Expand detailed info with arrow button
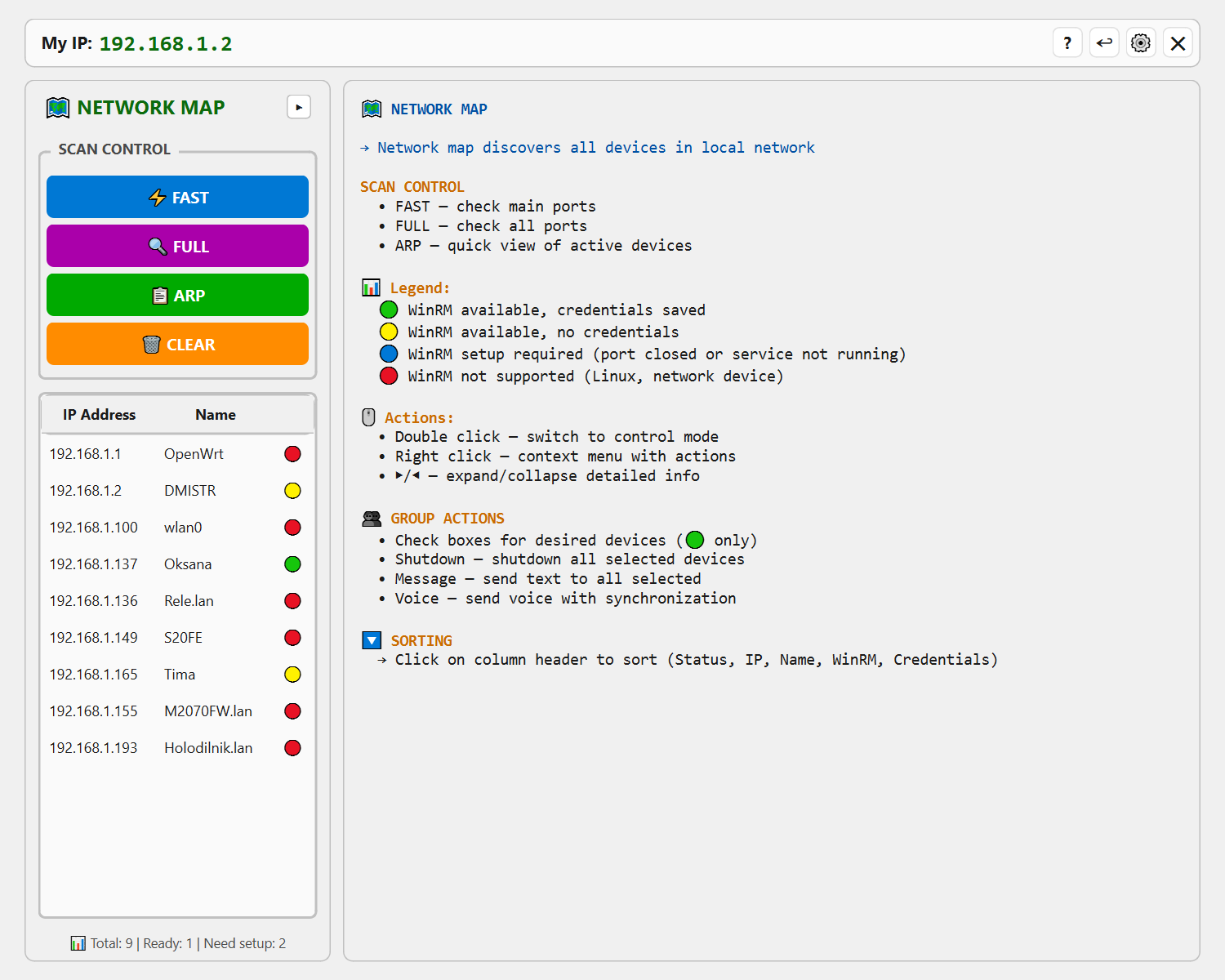The width and height of the screenshot is (1225, 980). (299, 107)
